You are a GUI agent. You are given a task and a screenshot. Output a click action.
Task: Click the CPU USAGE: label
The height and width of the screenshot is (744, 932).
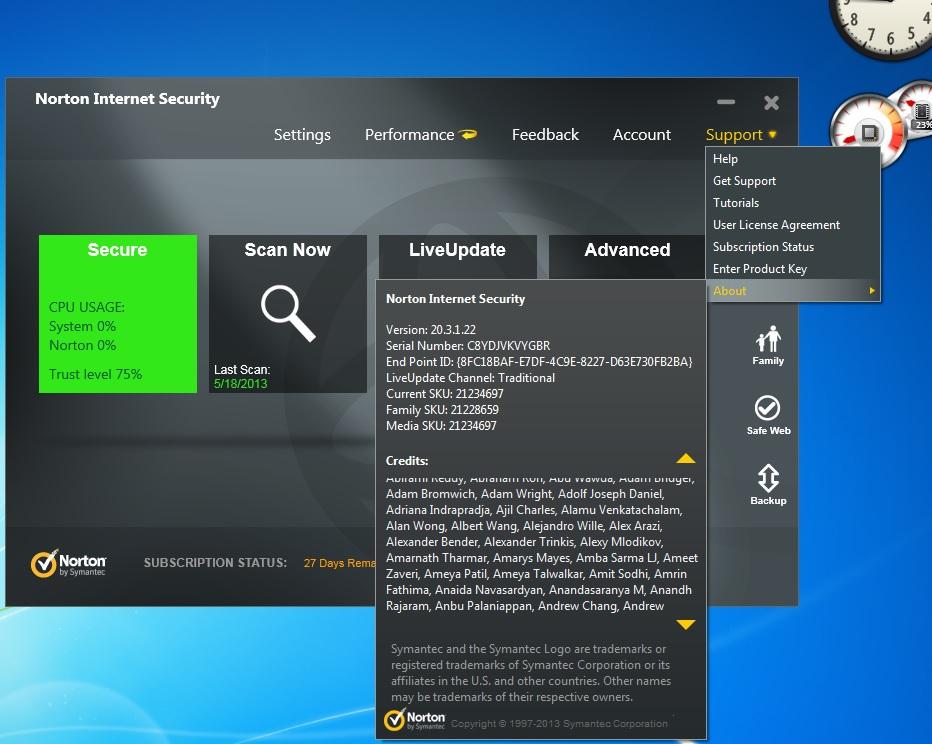(x=87, y=307)
